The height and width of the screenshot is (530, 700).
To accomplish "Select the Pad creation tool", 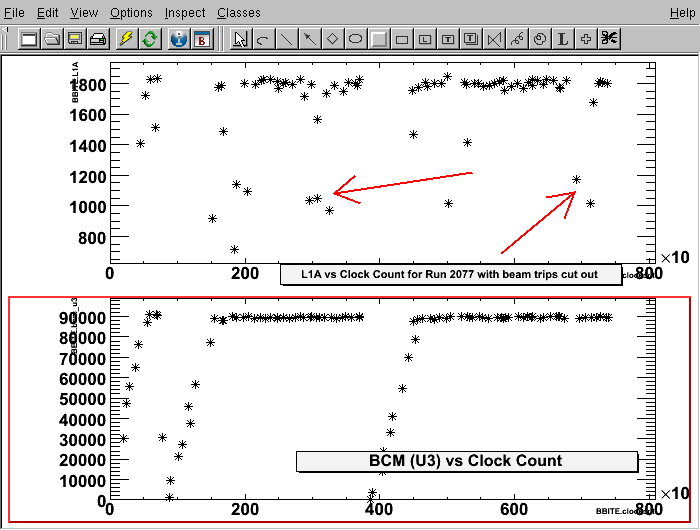I will click(379, 39).
